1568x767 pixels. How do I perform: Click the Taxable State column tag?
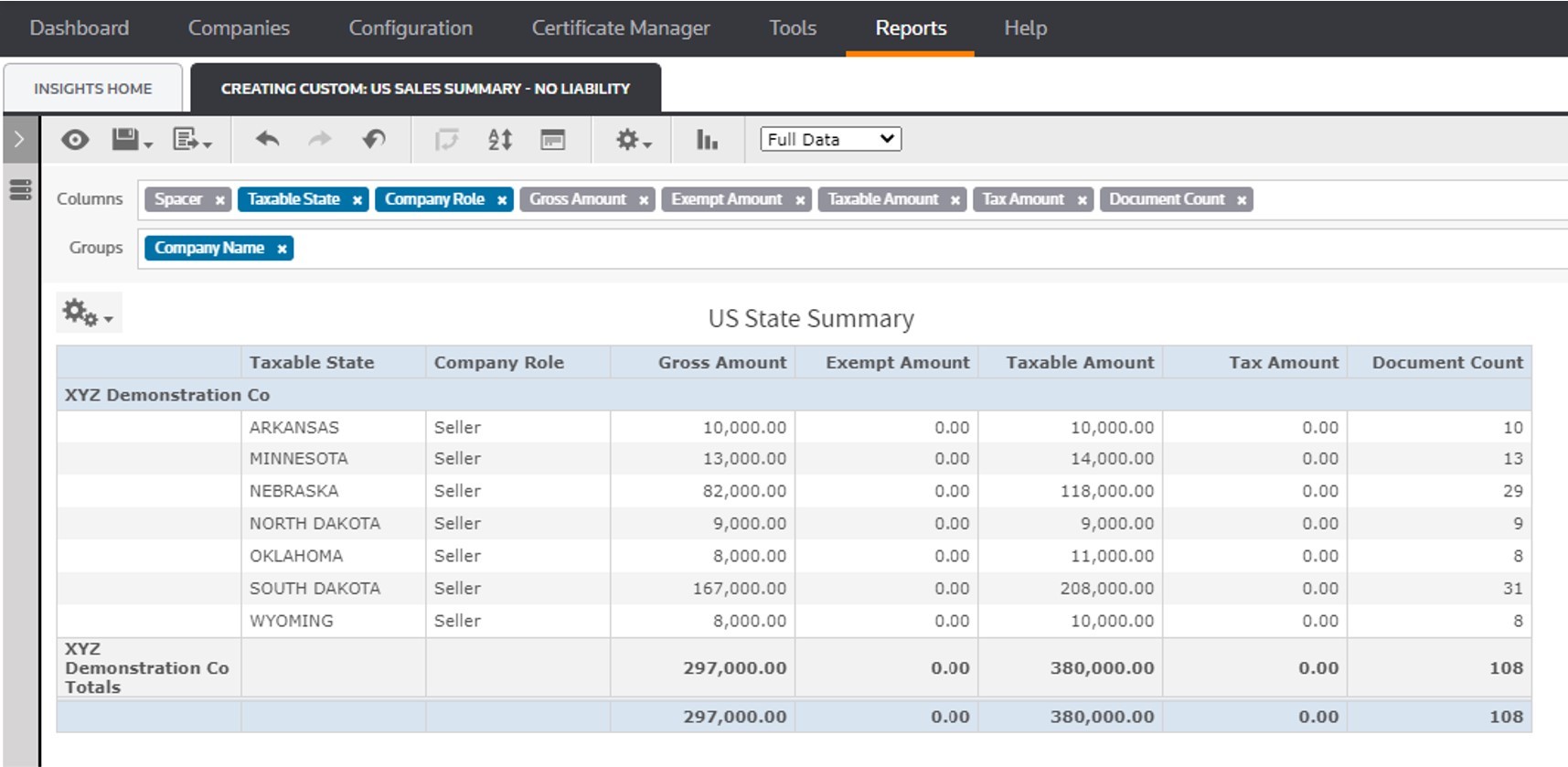click(x=293, y=199)
